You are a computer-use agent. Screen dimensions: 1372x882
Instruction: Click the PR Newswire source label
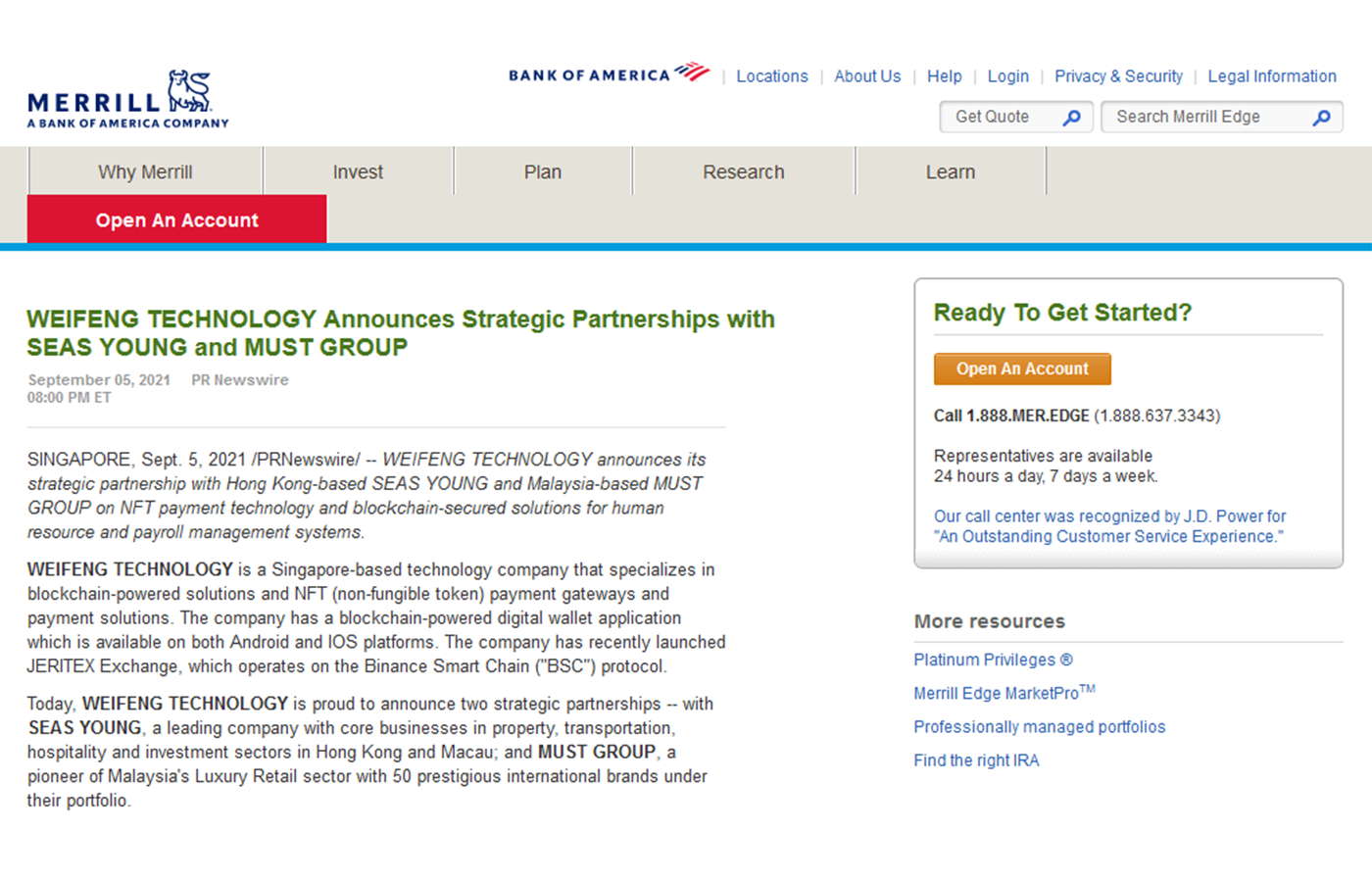pos(240,380)
